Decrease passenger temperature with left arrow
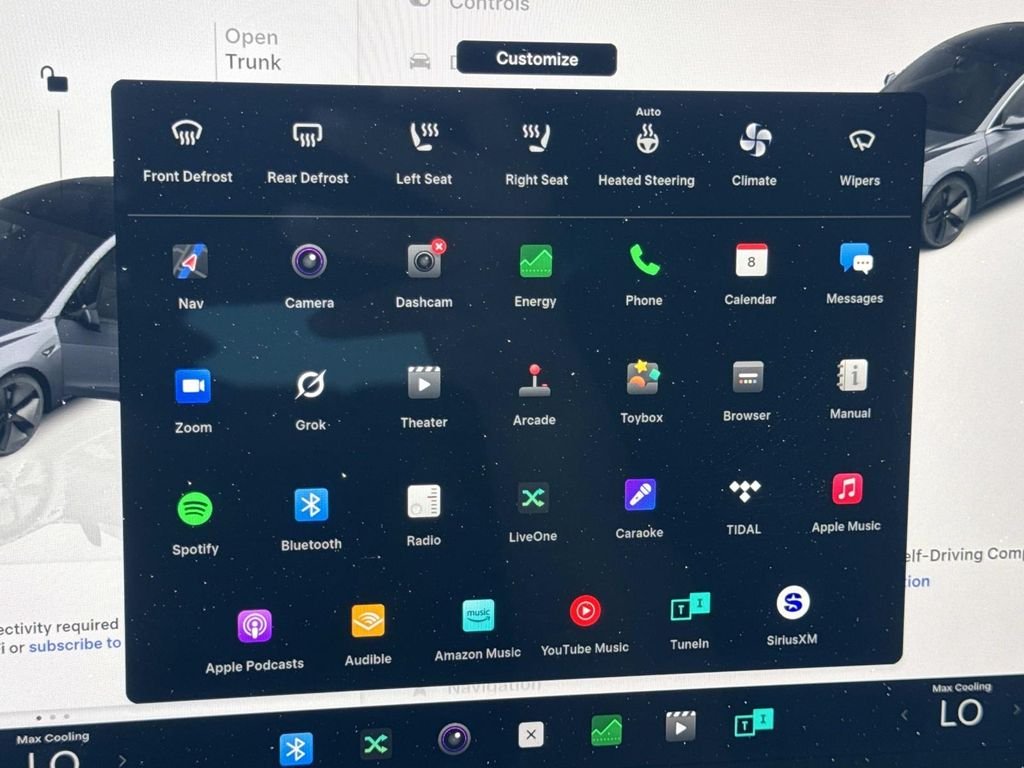Screen dimensions: 1024x768 (904, 715)
